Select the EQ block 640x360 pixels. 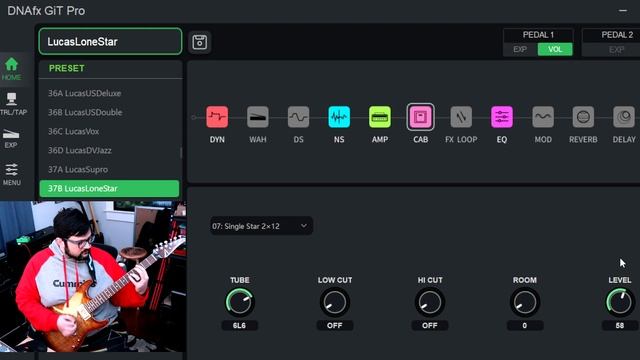point(502,117)
